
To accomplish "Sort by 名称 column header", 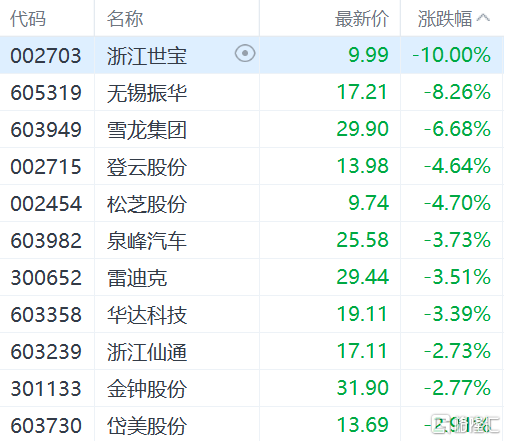I will (x=125, y=18).
